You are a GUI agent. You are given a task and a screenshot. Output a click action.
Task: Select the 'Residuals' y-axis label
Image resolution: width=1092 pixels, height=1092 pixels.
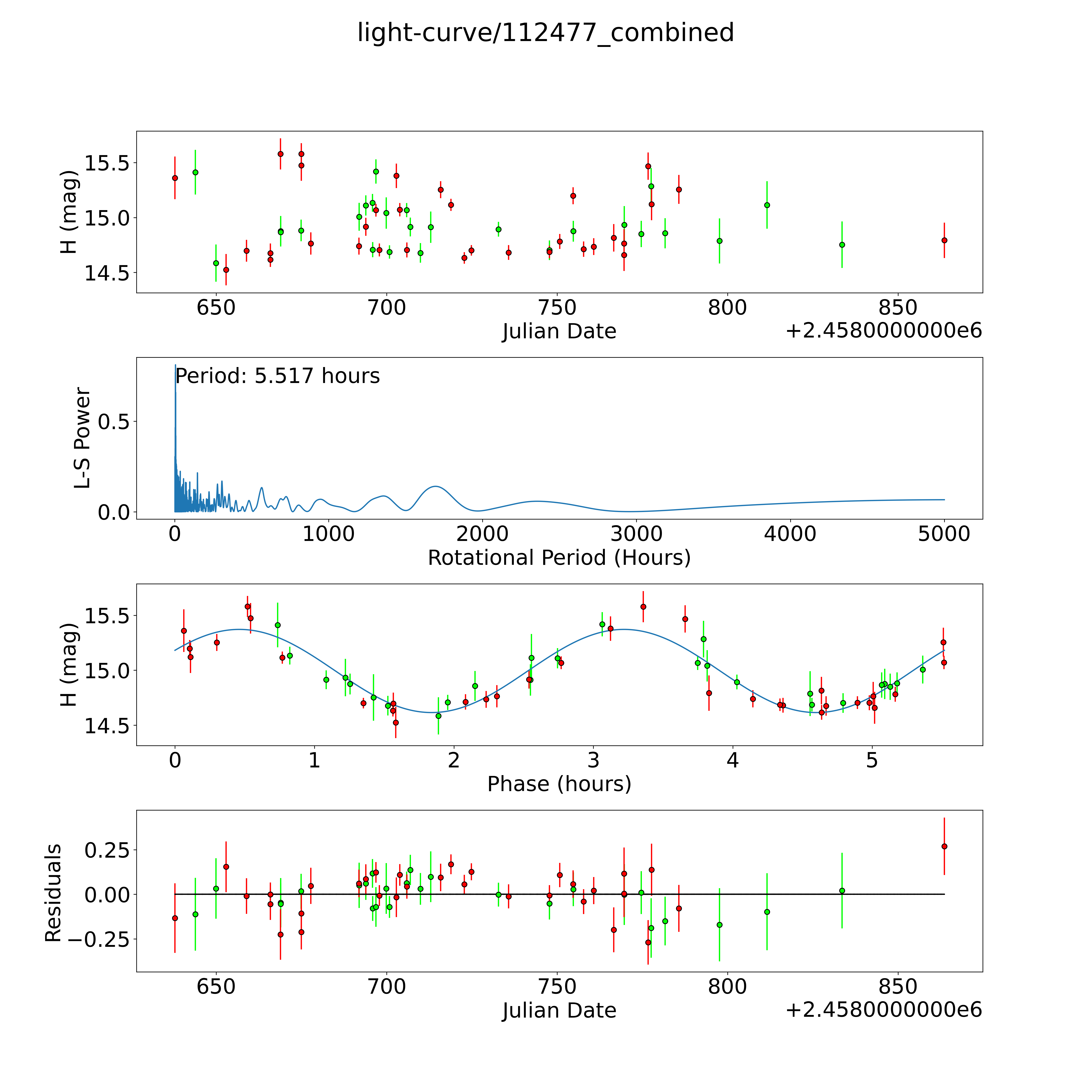(x=53, y=893)
